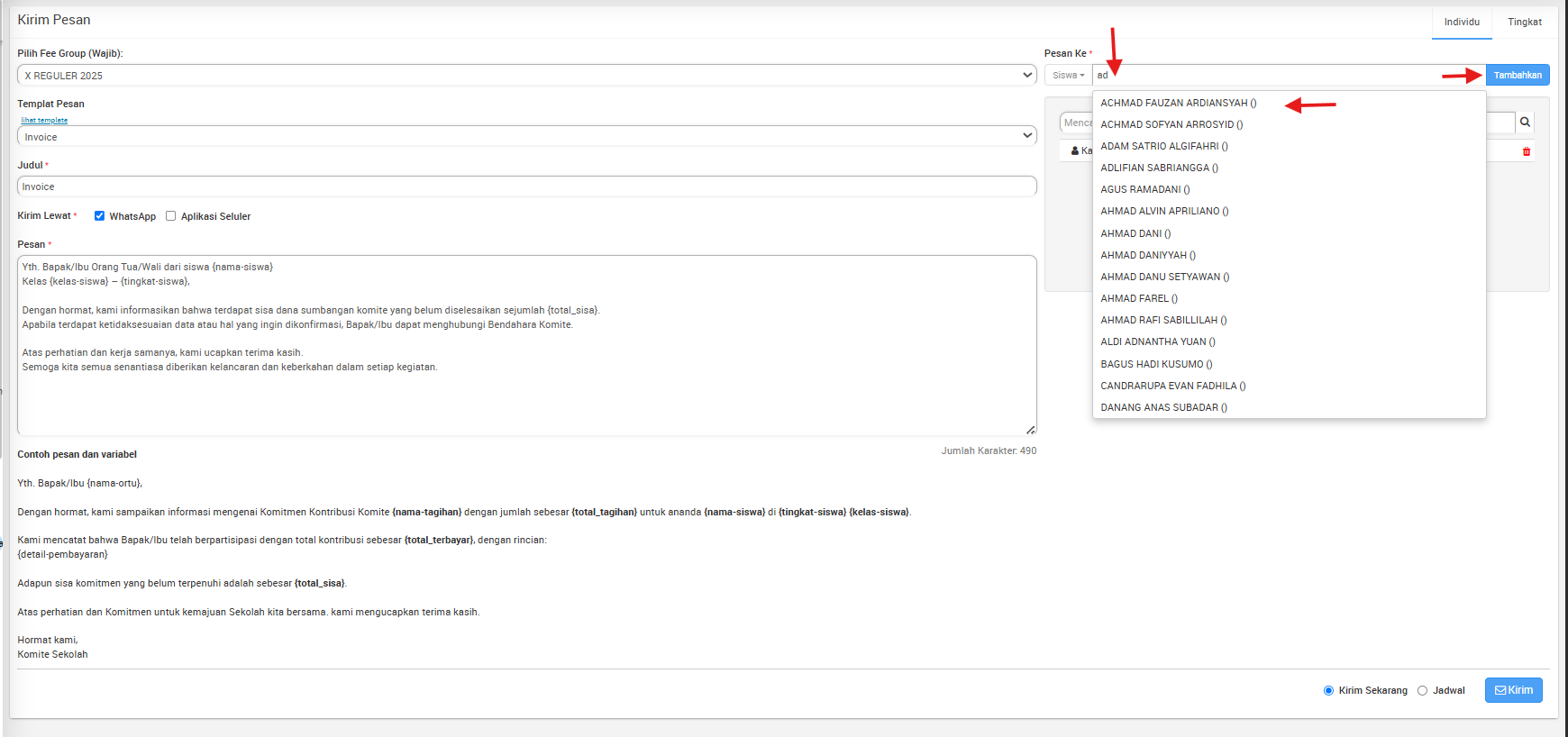This screenshot has height=737, width=1568.
Task: Toggle the WhatsApp checkbox
Action: (x=100, y=216)
